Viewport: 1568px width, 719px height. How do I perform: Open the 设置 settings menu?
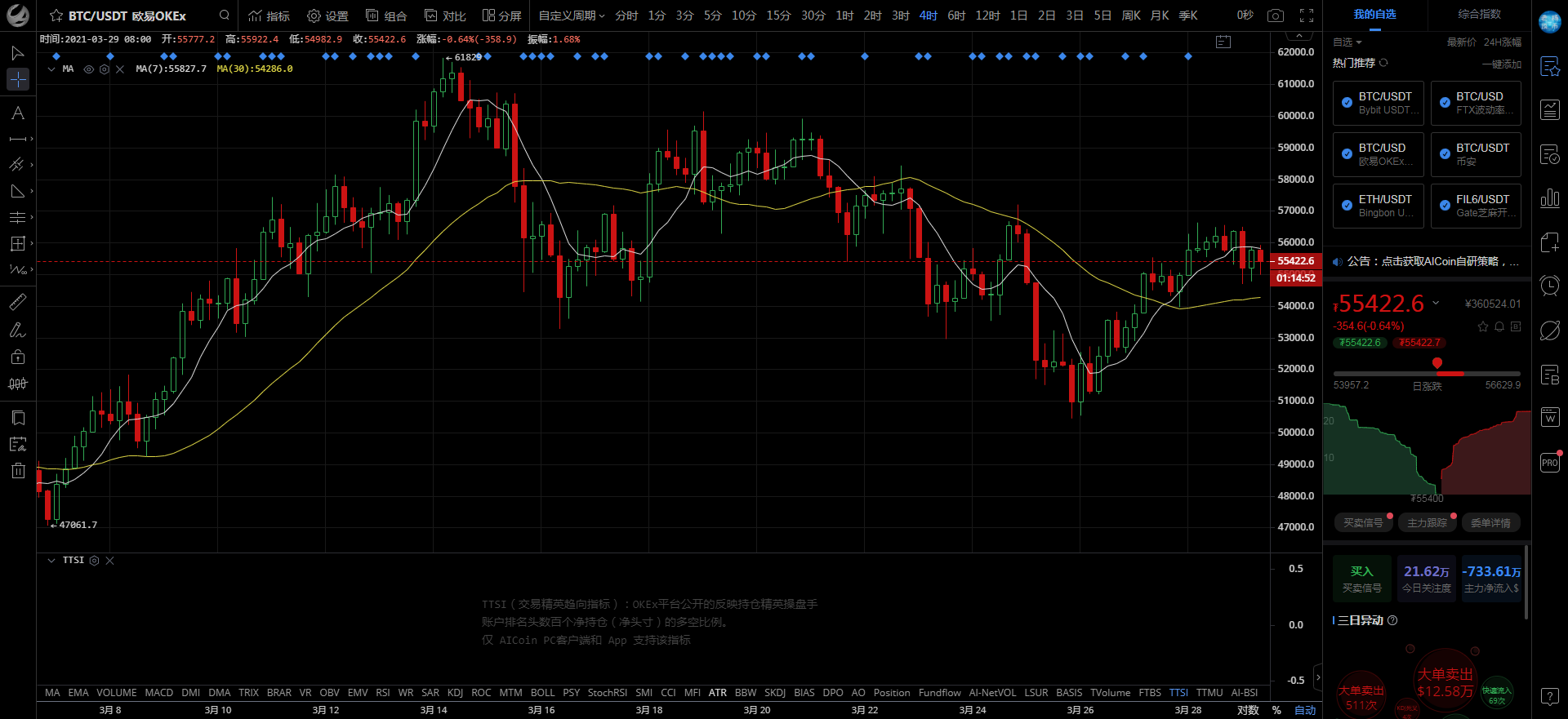pyautogui.click(x=327, y=16)
